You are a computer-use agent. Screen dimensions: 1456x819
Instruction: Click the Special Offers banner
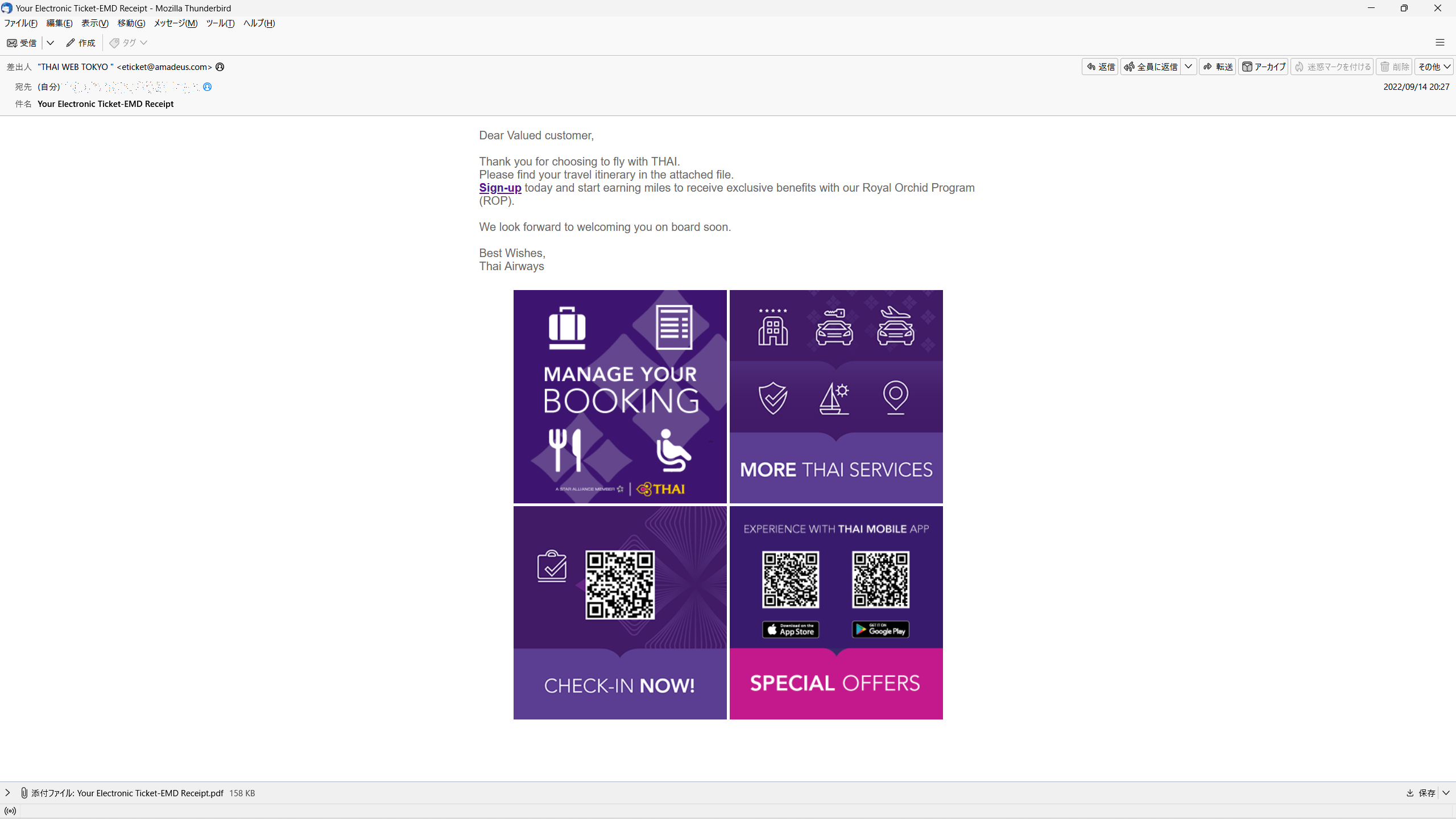coord(836,684)
